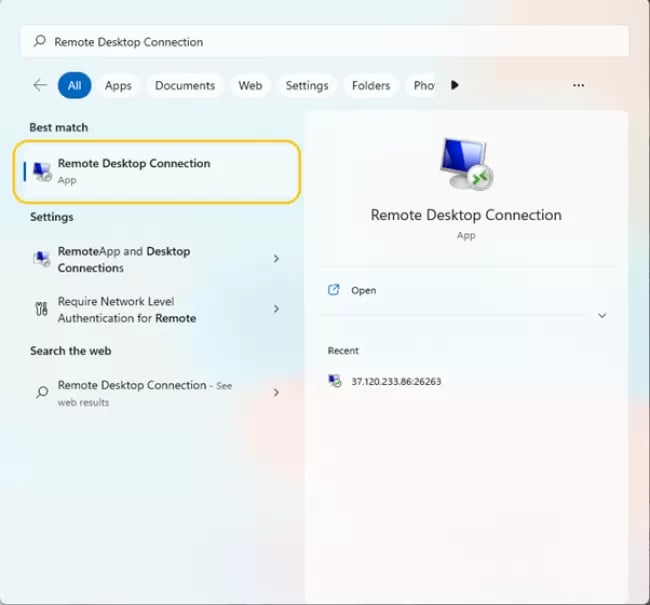The image size is (650, 605).
Task: Expand chevron beside Require Network Level Authentication
Action: tap(276, 309)
